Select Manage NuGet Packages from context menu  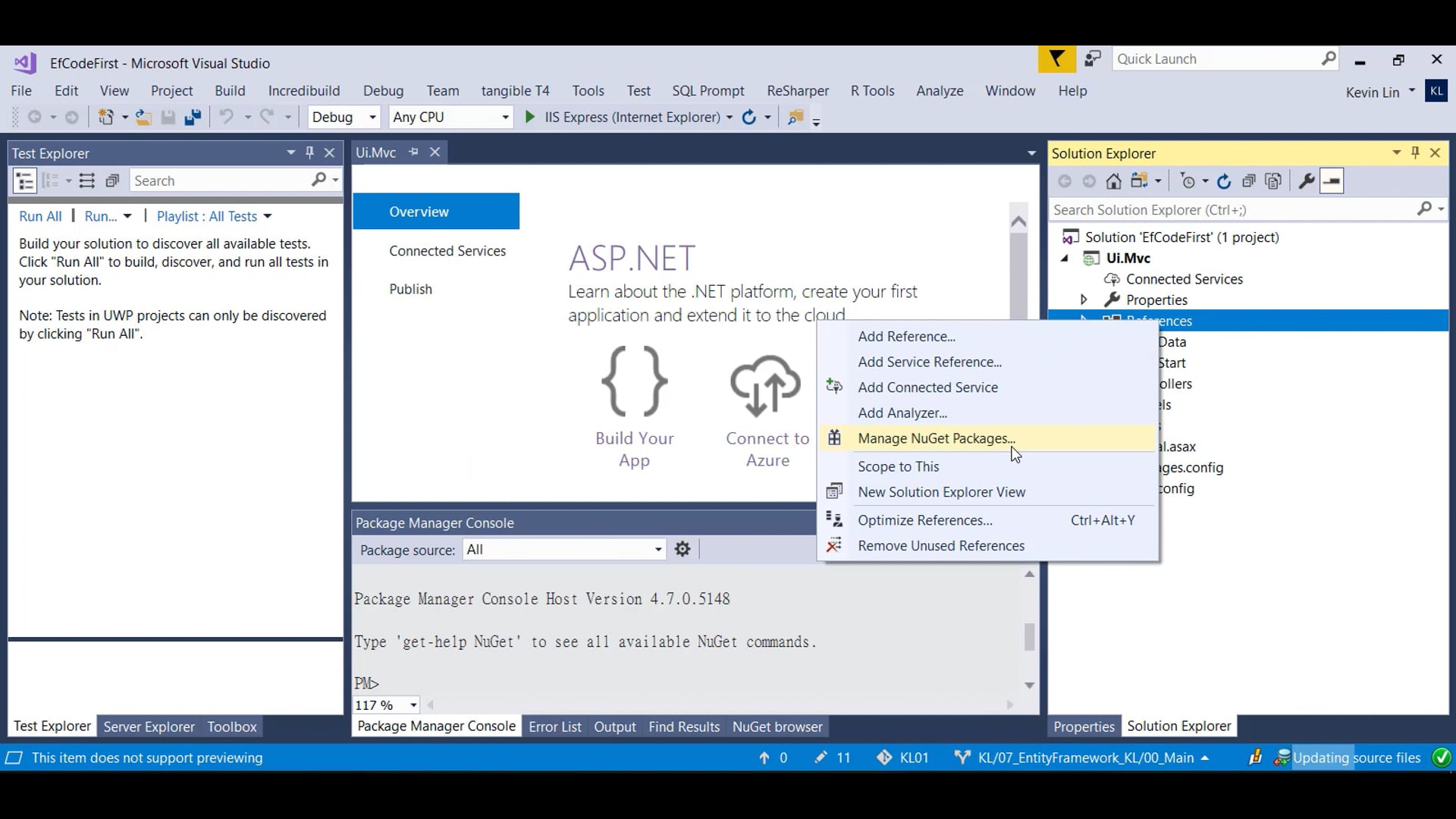point(936,438)
